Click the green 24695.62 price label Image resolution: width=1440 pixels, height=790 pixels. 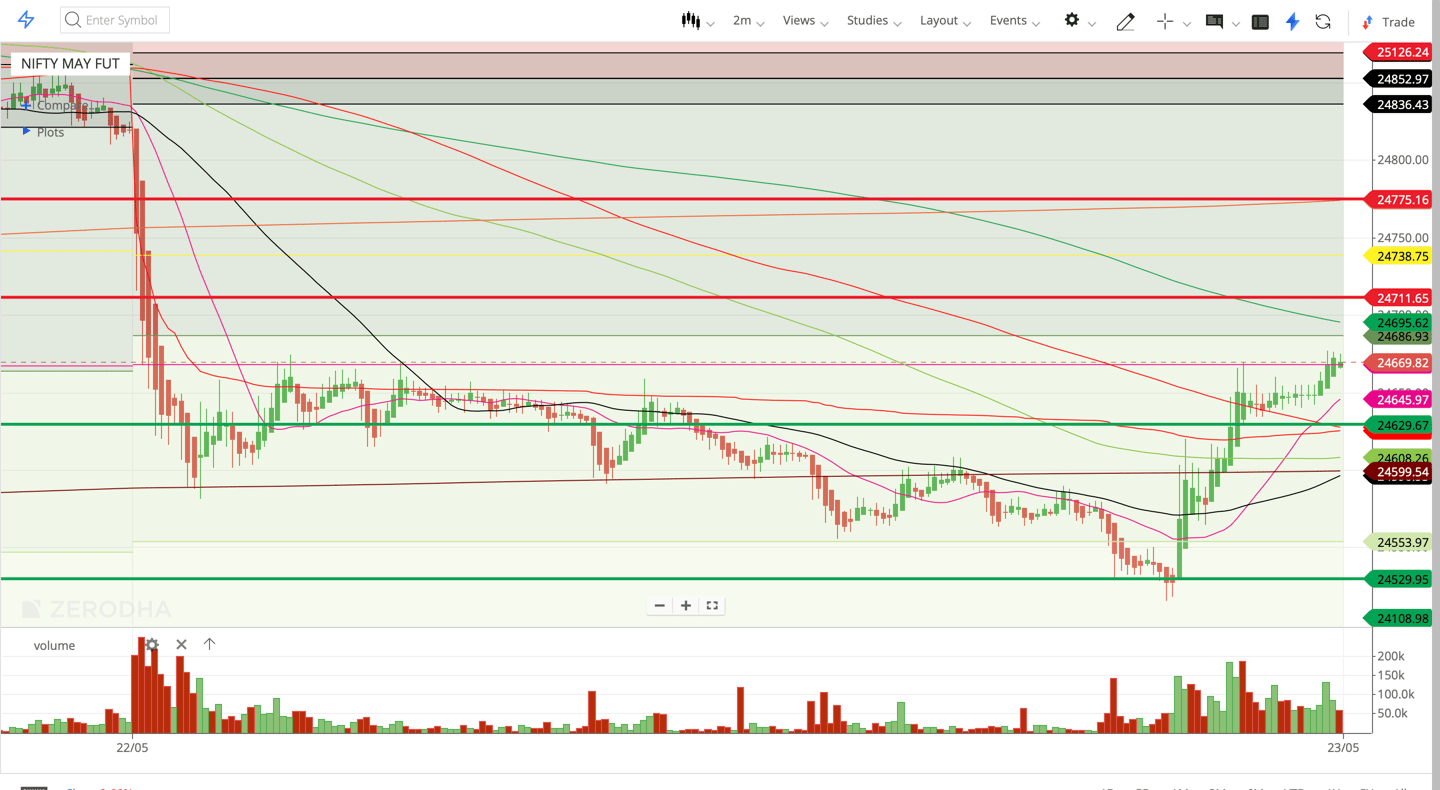(1398, 323)
